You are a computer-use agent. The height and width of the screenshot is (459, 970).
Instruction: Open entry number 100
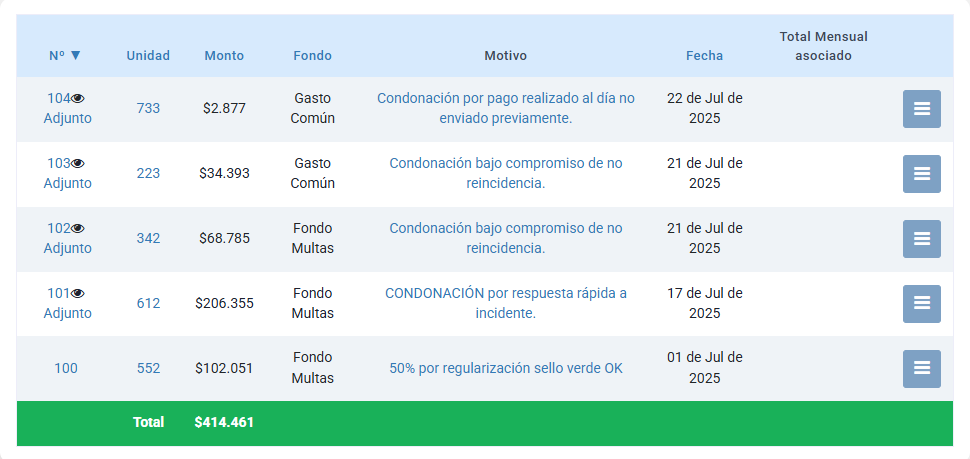[65, 368]
